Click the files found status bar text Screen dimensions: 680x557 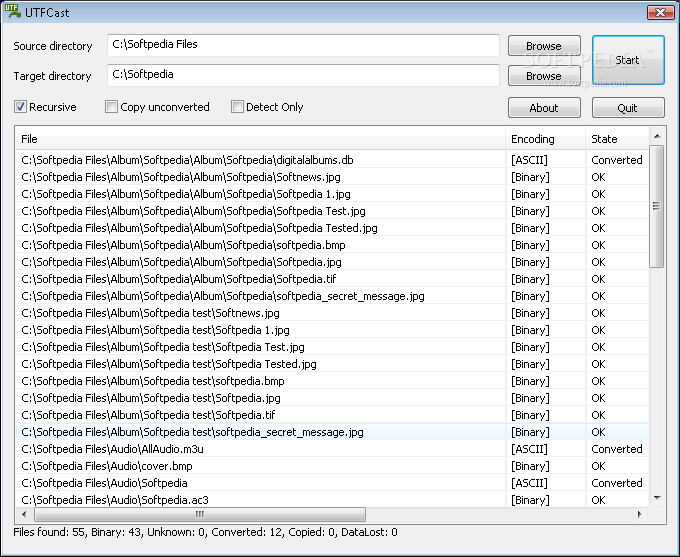pyautogui.click(x=205, y=532)
